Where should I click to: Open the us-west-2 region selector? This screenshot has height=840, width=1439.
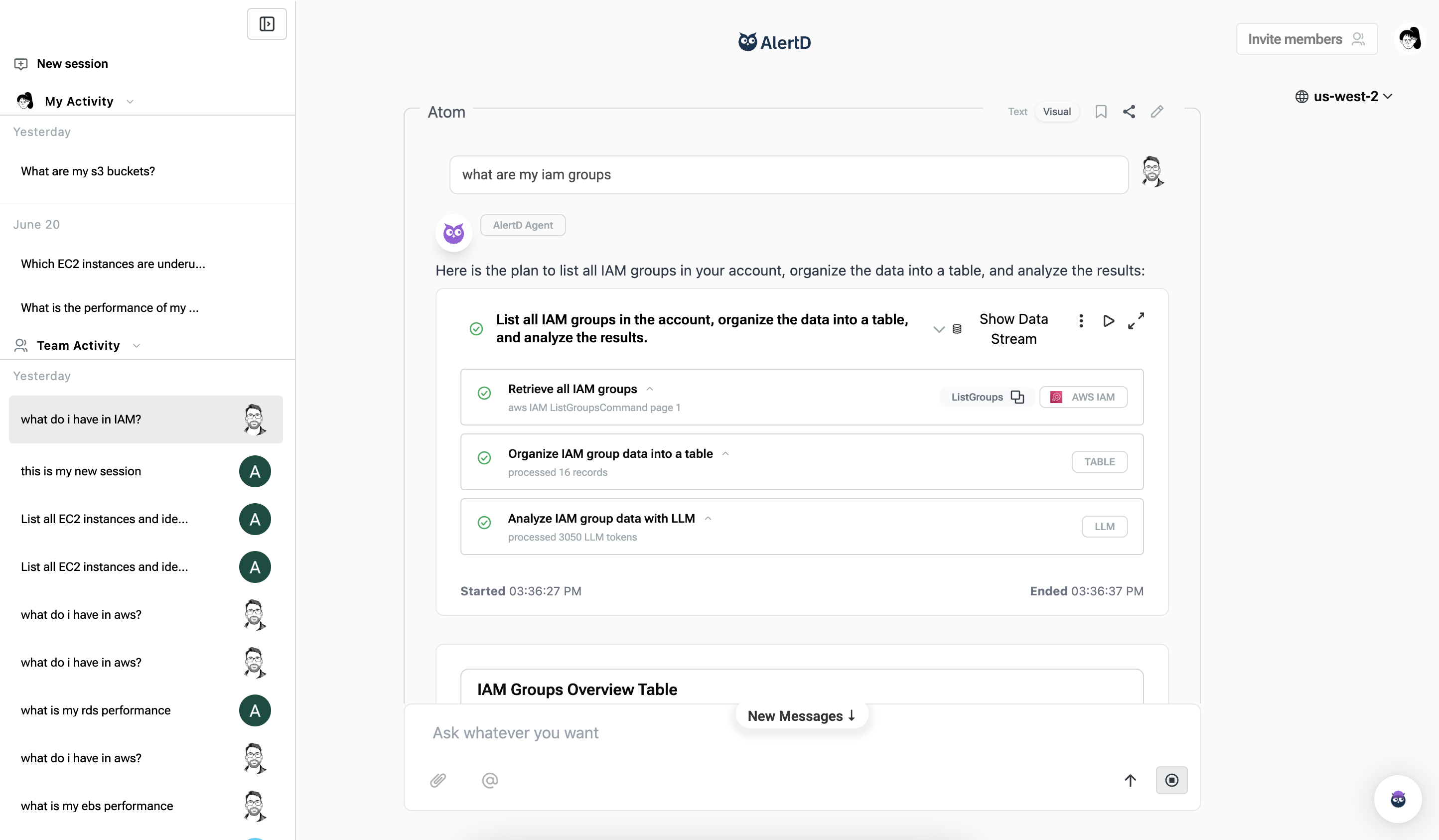coord(1344,96)
